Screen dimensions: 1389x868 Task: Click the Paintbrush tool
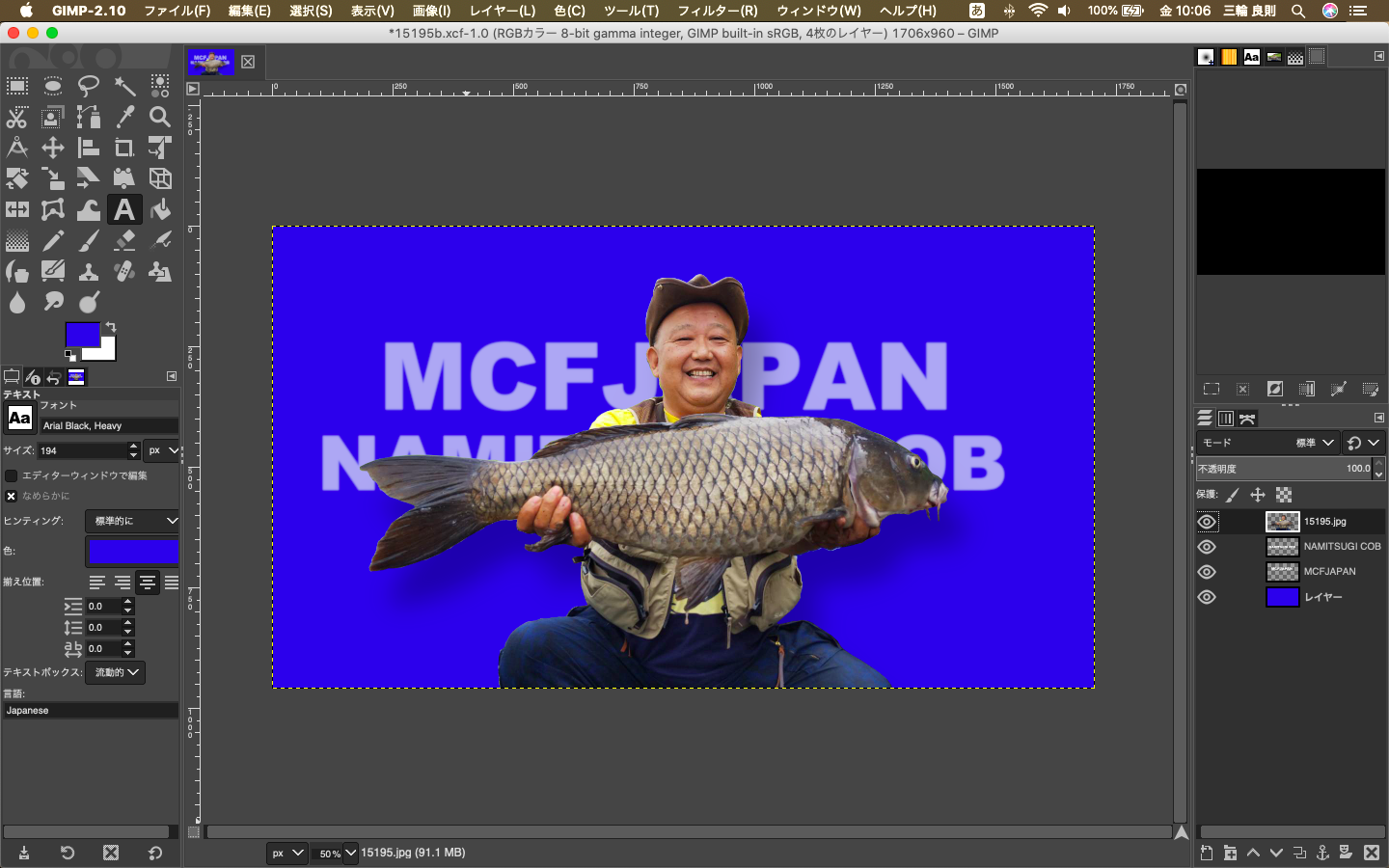[x=89, y=240]
